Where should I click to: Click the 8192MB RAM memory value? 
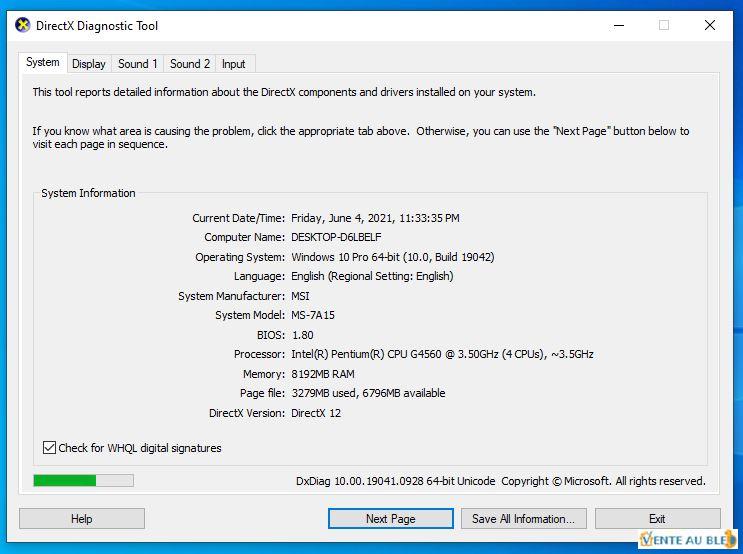(x=323, y=374)
